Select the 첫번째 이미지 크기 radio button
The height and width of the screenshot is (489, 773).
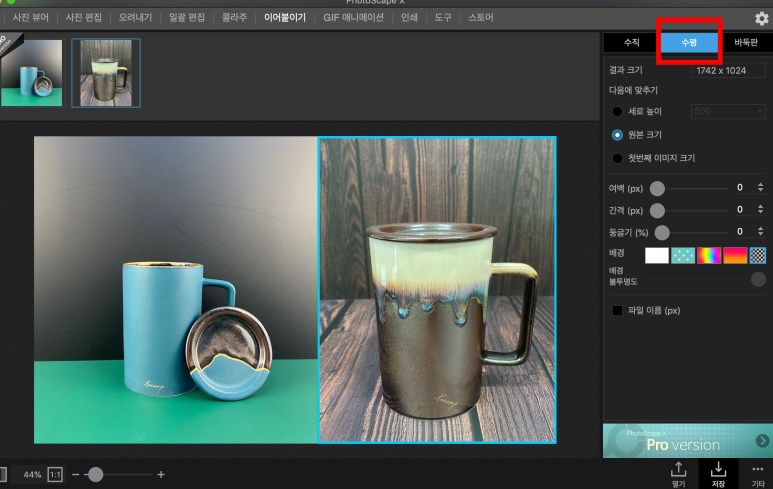click(x=617, y=158)
